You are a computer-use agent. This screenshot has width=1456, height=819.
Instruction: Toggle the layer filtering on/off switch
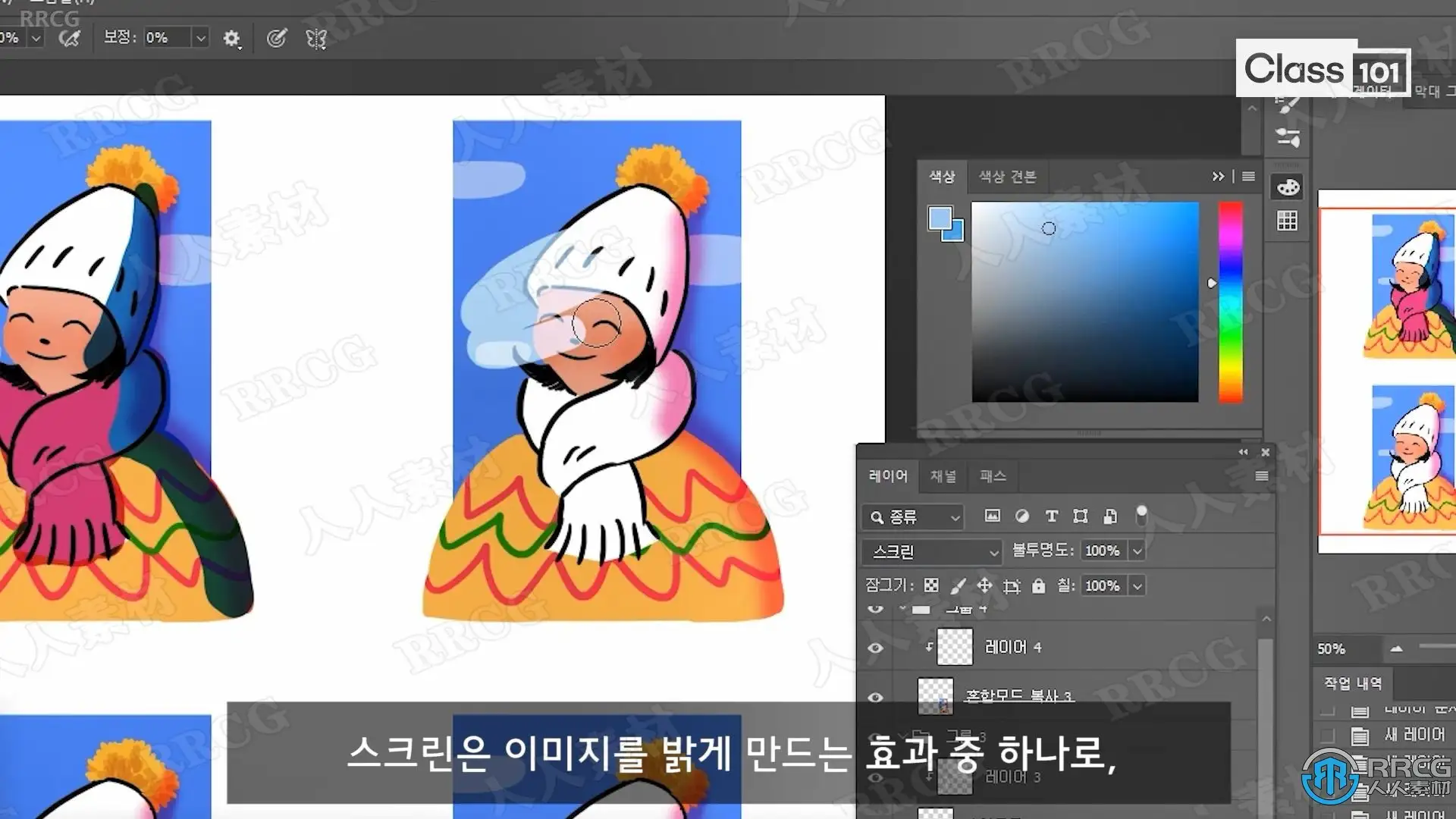pyautogui.click(x=1141, y=515)
